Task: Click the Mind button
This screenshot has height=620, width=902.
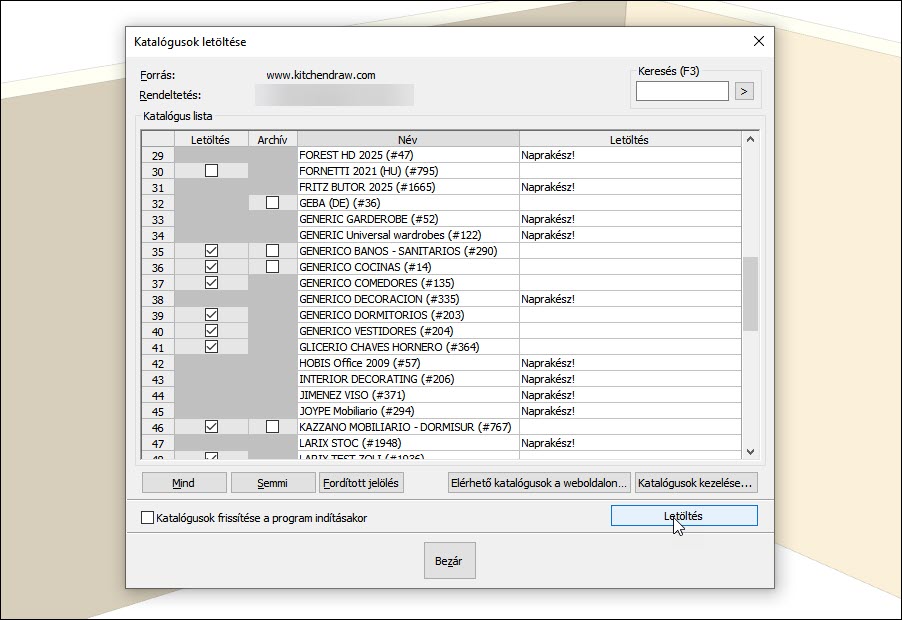Action: tap(184, 483)
